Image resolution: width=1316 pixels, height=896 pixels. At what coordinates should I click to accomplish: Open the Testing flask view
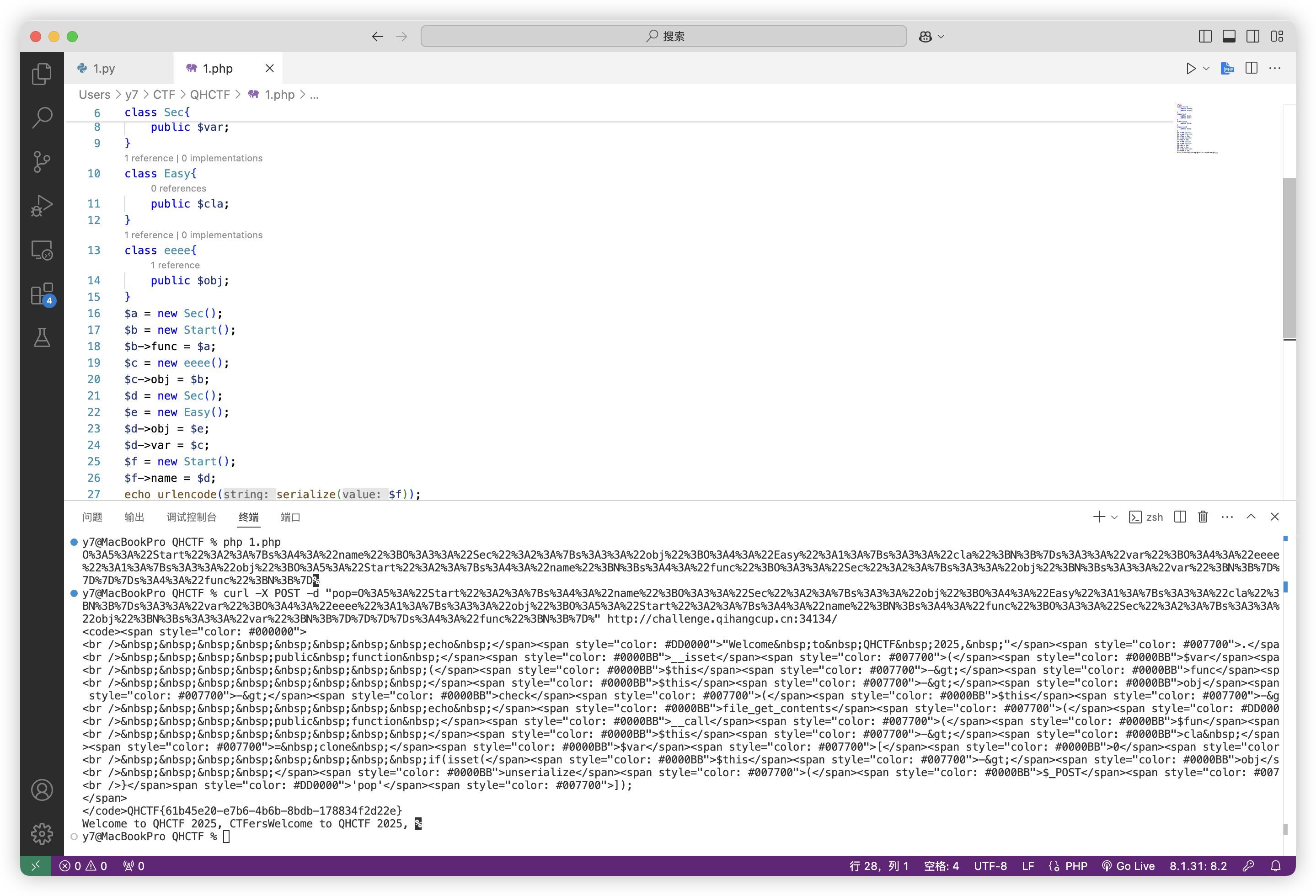click(x=42, y=338)
